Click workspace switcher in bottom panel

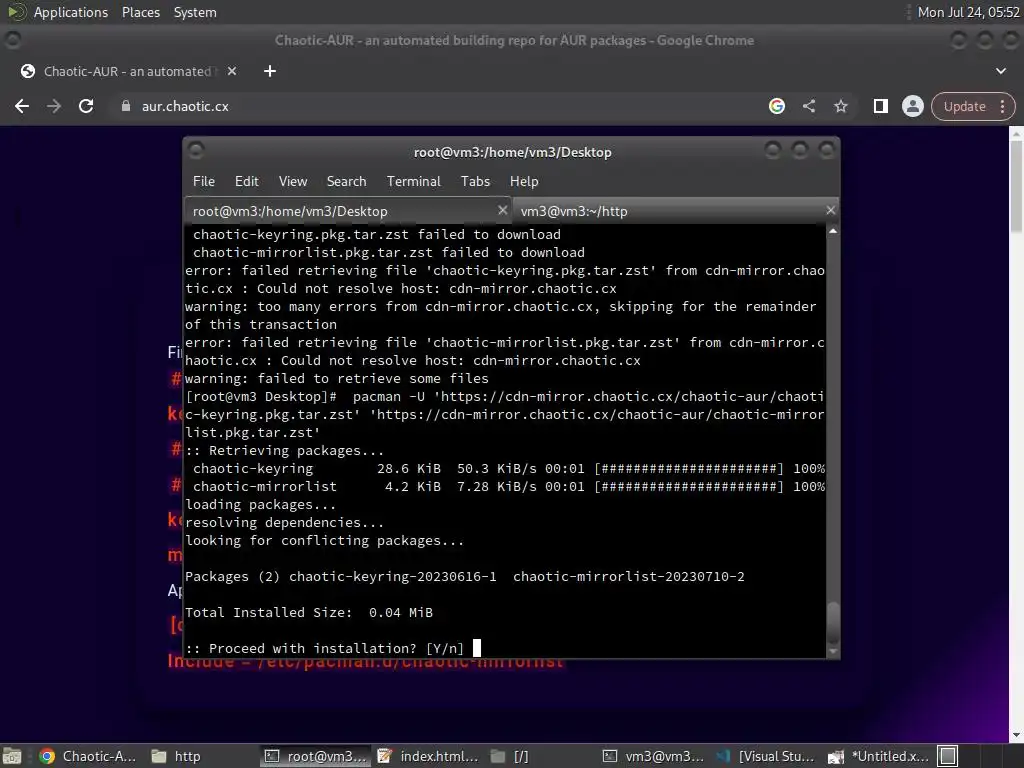(x=948, y=756)
